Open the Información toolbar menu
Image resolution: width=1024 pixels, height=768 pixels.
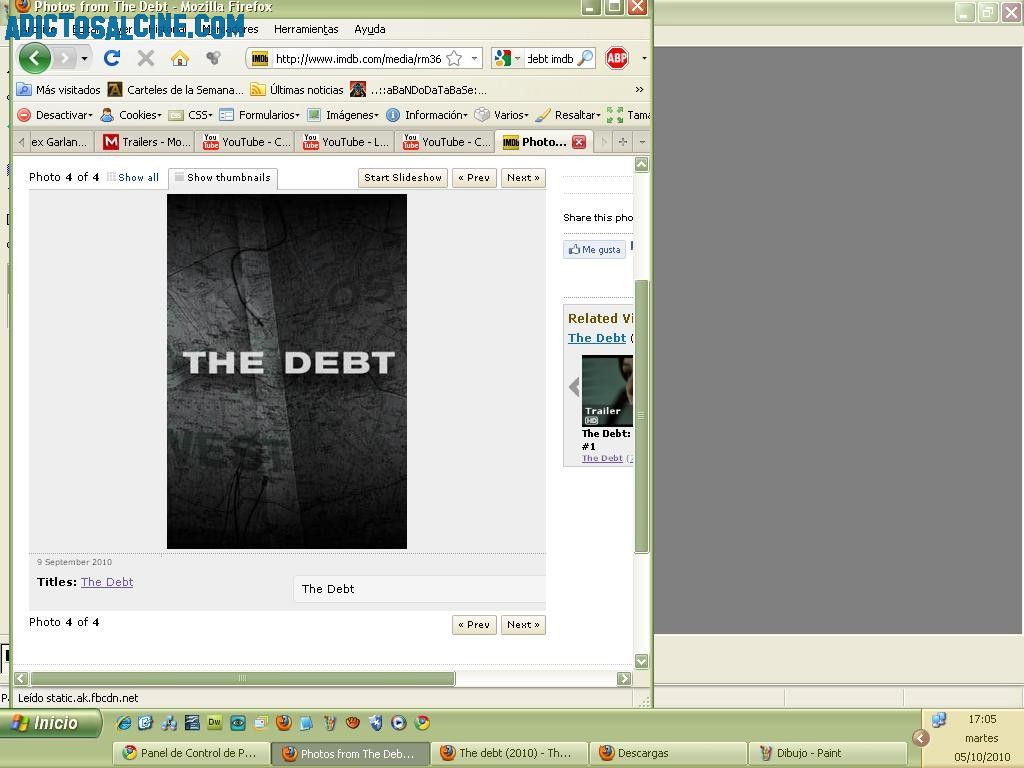[426, 115]
